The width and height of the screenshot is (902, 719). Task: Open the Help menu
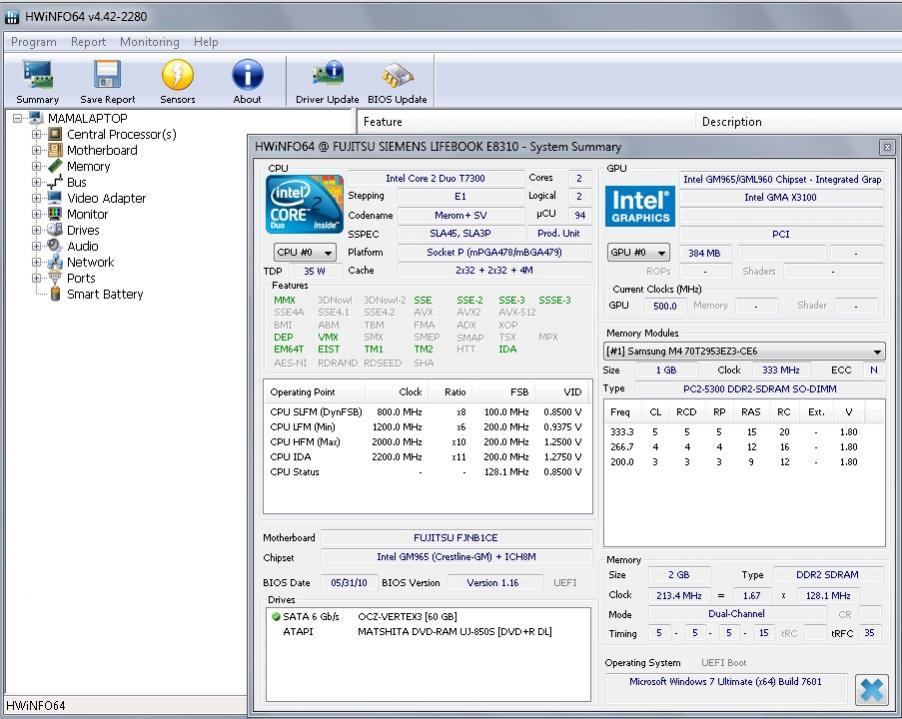click(205, 42)
